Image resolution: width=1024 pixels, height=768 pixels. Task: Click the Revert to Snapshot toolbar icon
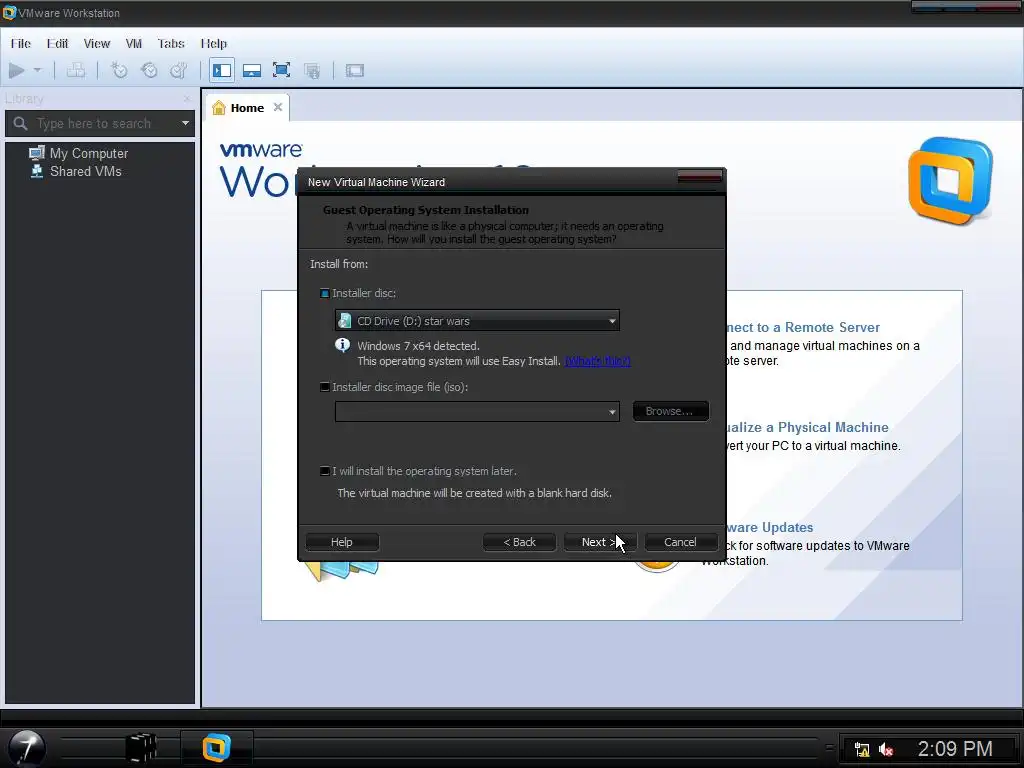pyautogui.click(x=149, y=70)
